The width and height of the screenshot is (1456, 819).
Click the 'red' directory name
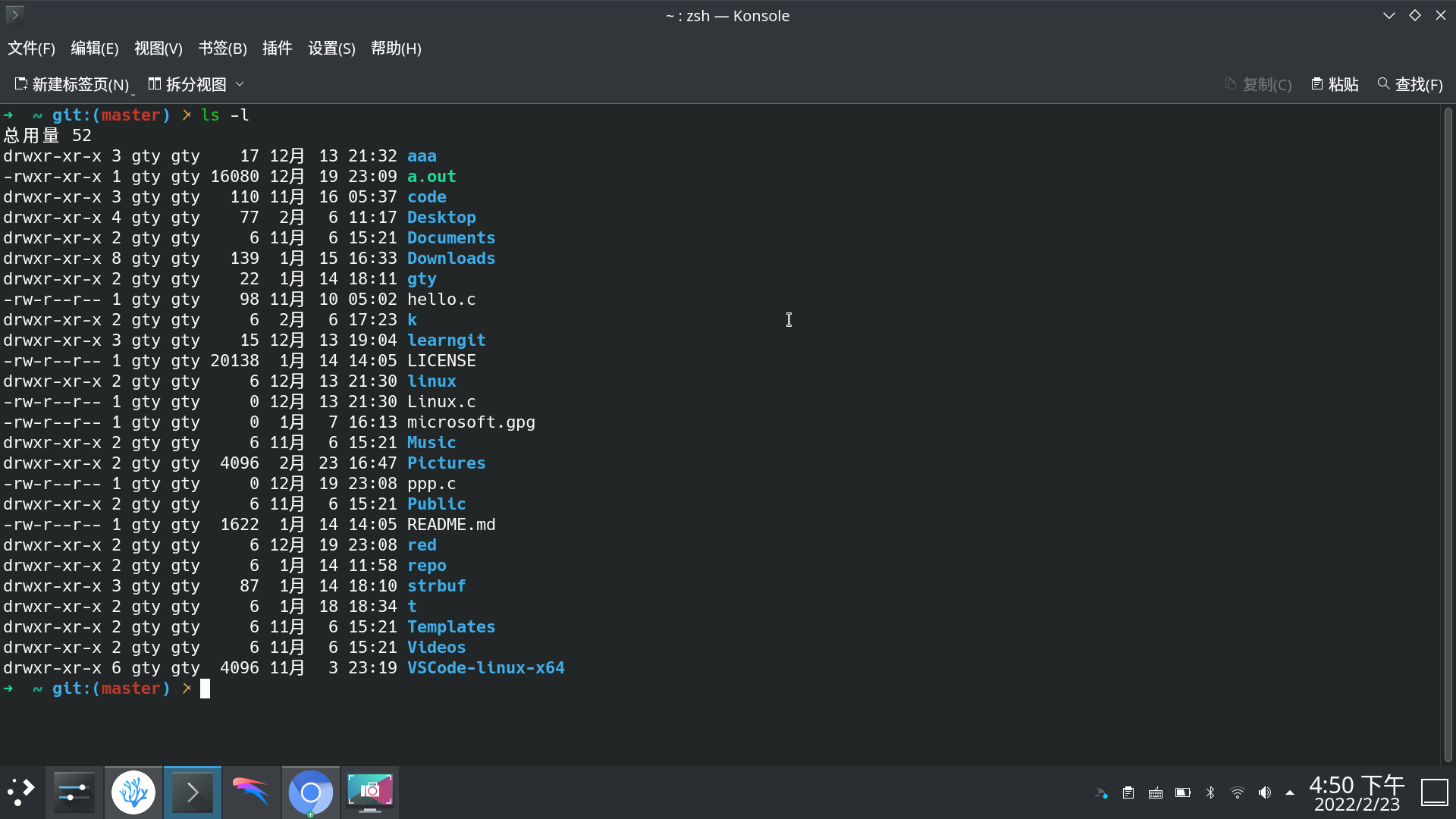click(x=422, y=545)
